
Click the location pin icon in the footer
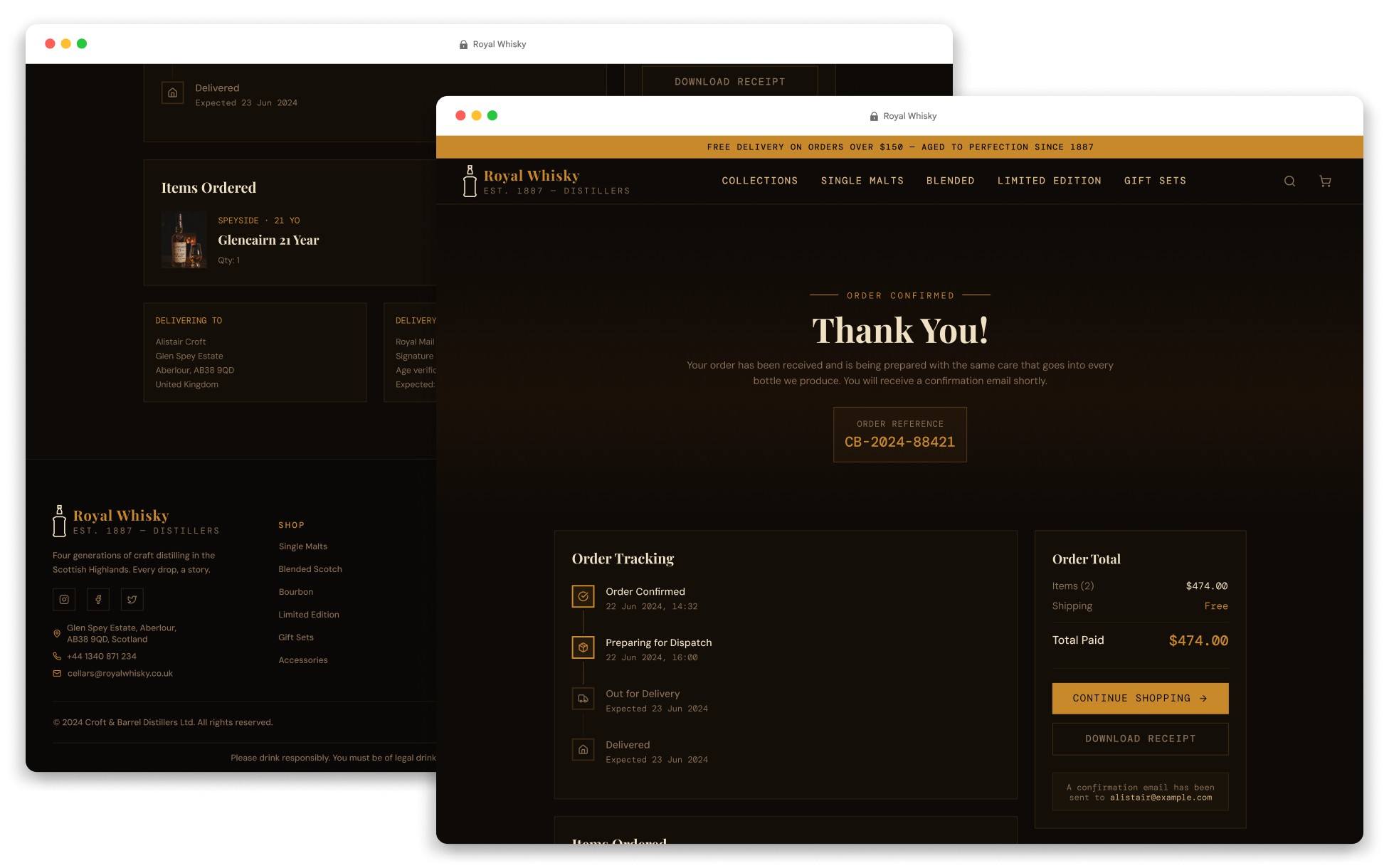(57, 633)
